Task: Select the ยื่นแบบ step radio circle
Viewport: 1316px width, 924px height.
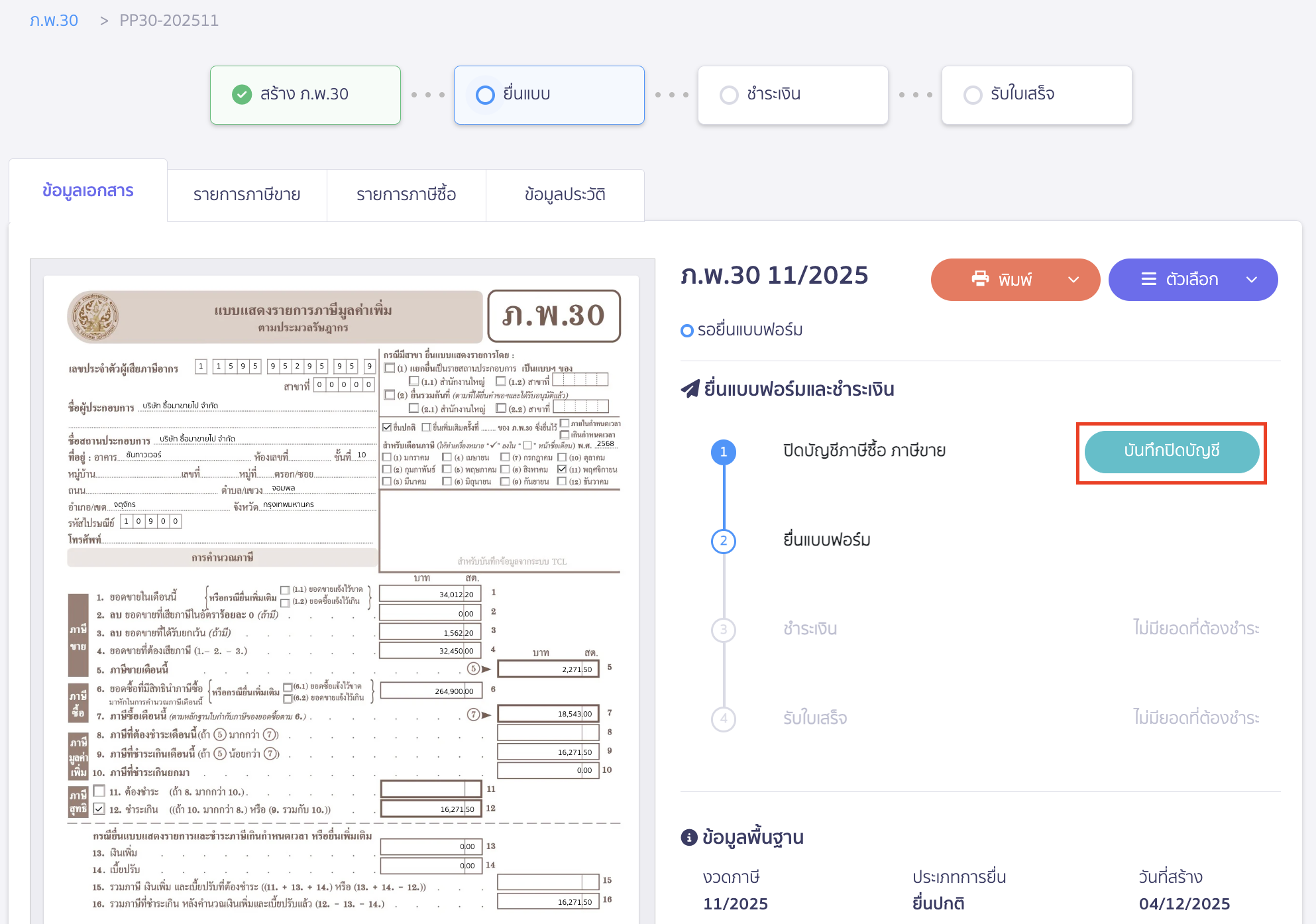Action: coord(485,95)
